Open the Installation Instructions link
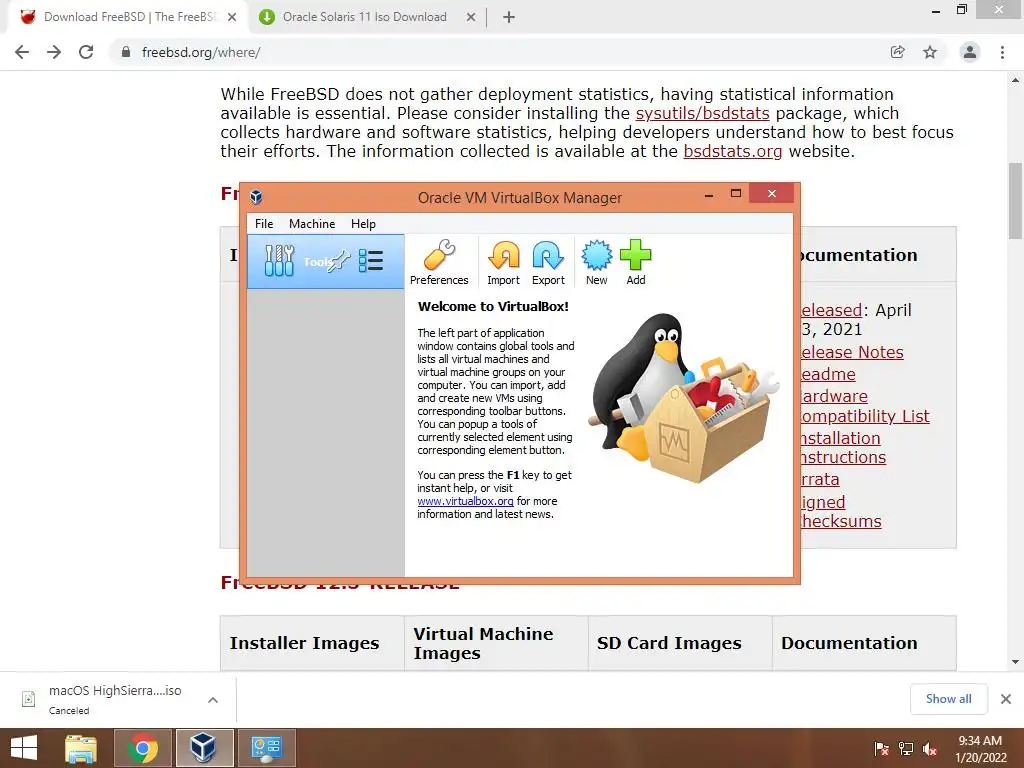1024x768 pixels. [843, 447]
